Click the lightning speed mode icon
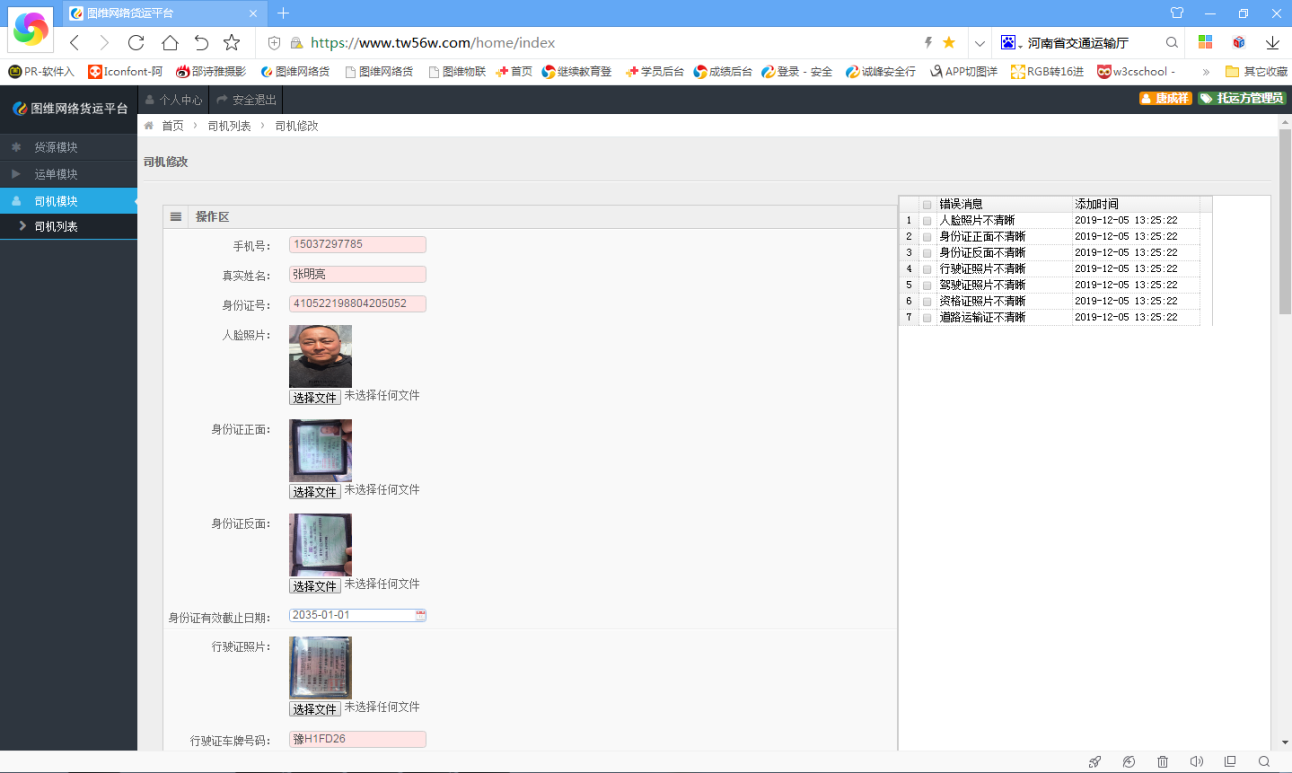The width and height of the screenshot is (1292, 773). [x=928, y=43]
